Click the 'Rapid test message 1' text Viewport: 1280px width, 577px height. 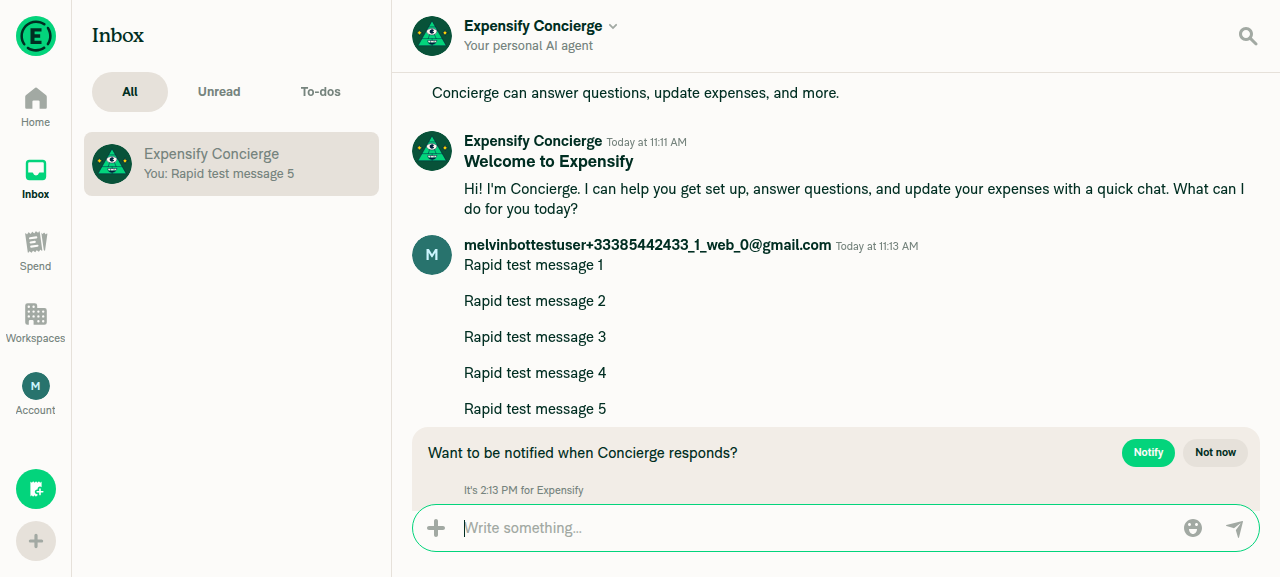tap(534, 265)
